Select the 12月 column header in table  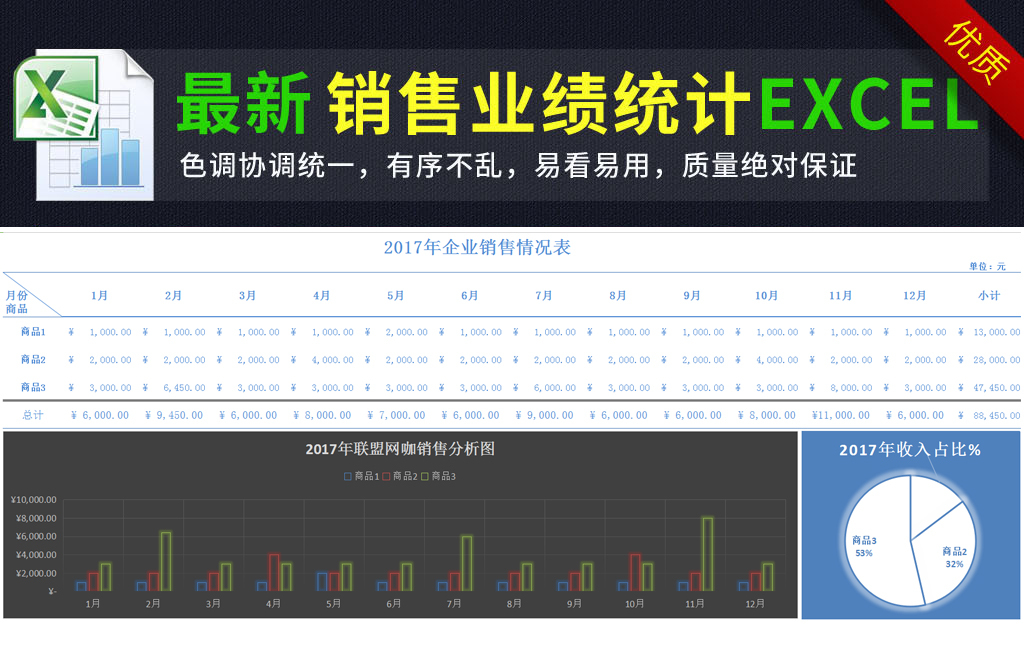click(x=914, y=296)
